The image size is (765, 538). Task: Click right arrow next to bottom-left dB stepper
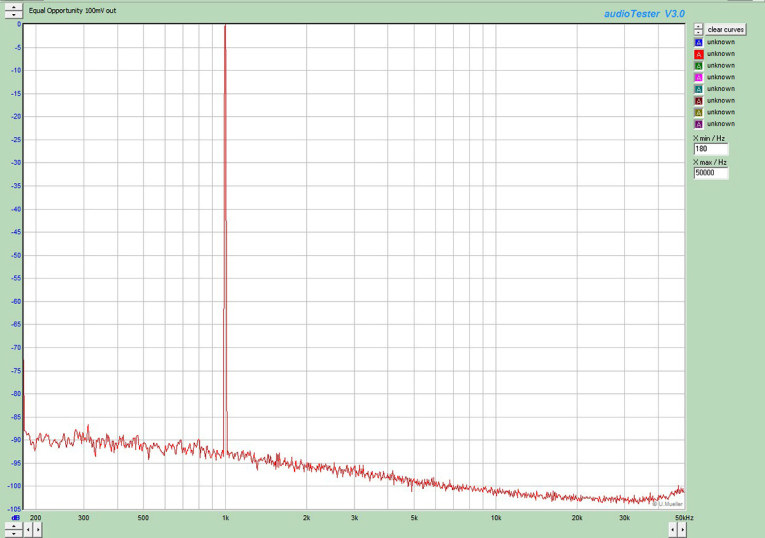pyautogui.click(x=38, y=529)
